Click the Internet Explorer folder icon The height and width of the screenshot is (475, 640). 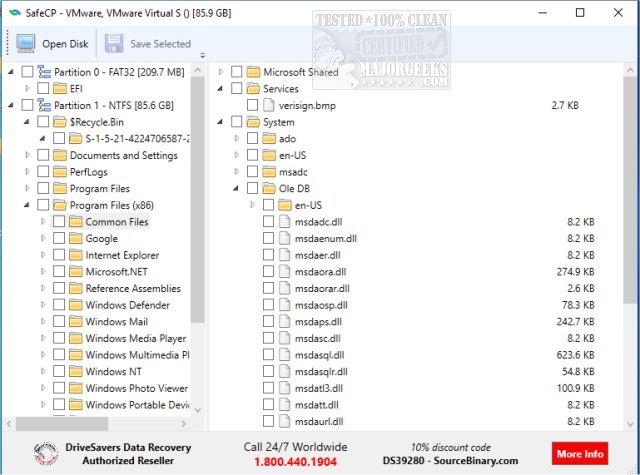pos(76,255)
